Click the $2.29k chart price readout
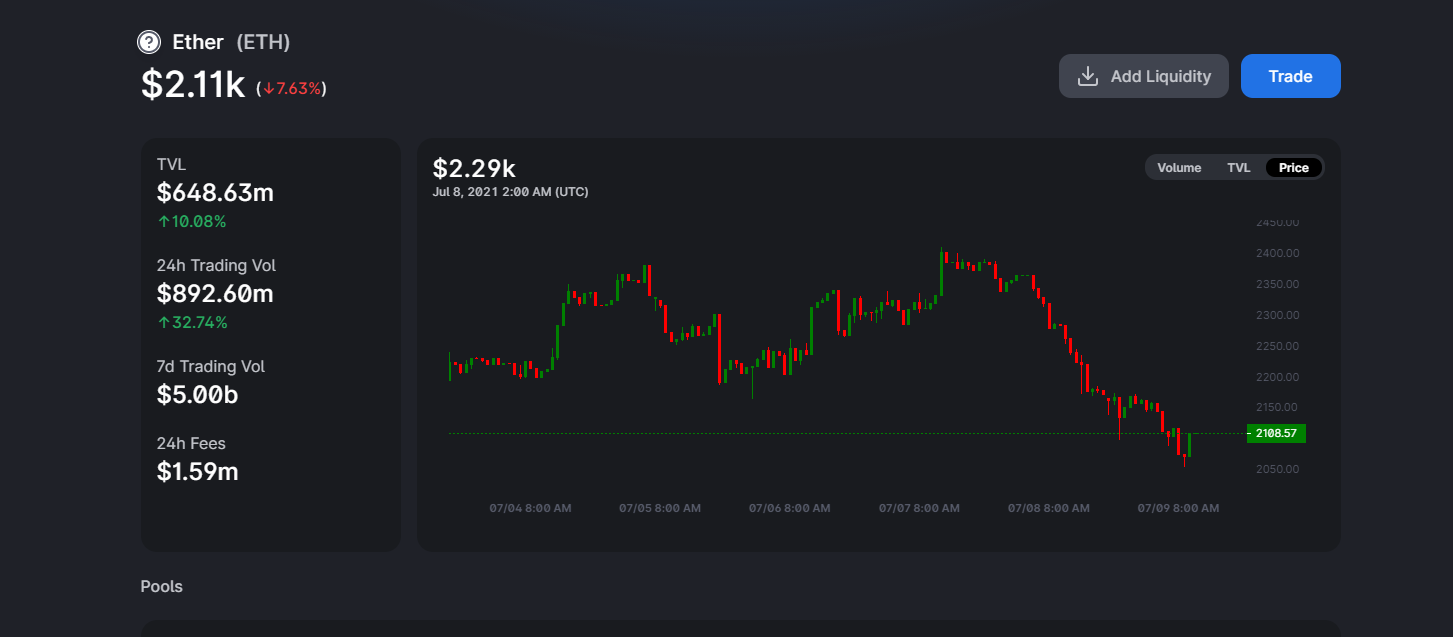 coord(474,169)
